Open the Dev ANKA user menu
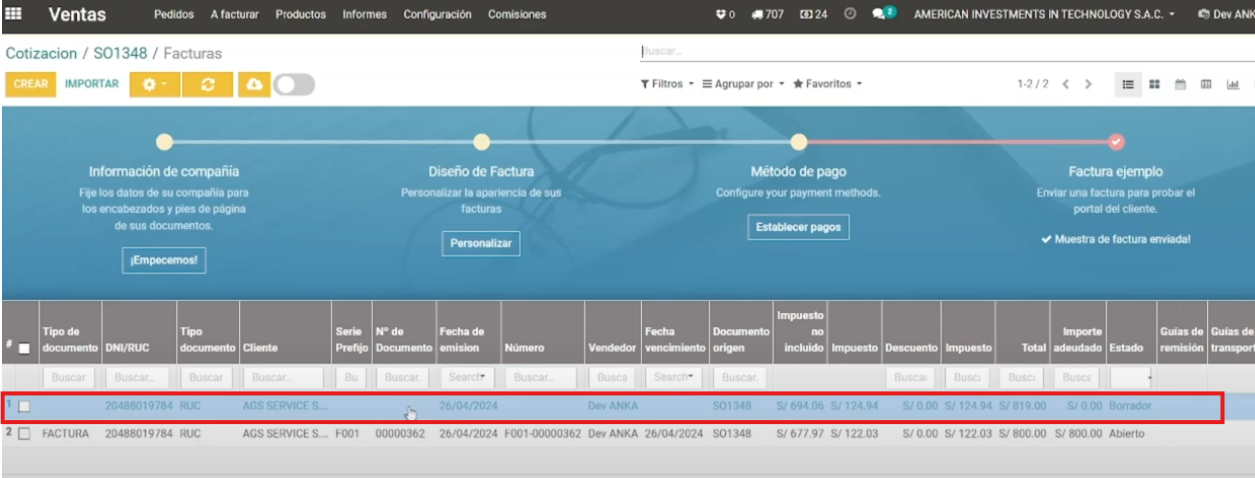Screen dimensions: 1255x478 (x=1225, y=15)
